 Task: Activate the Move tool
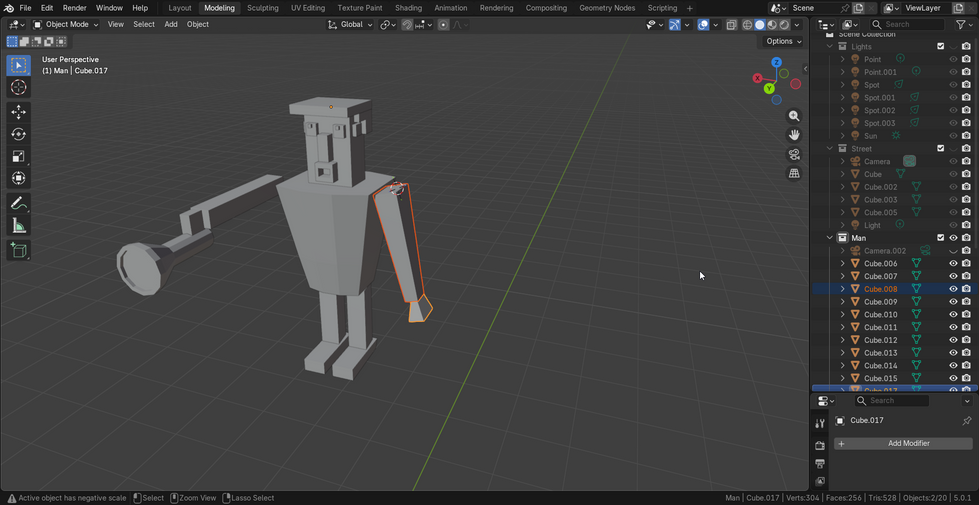[19, 112]
